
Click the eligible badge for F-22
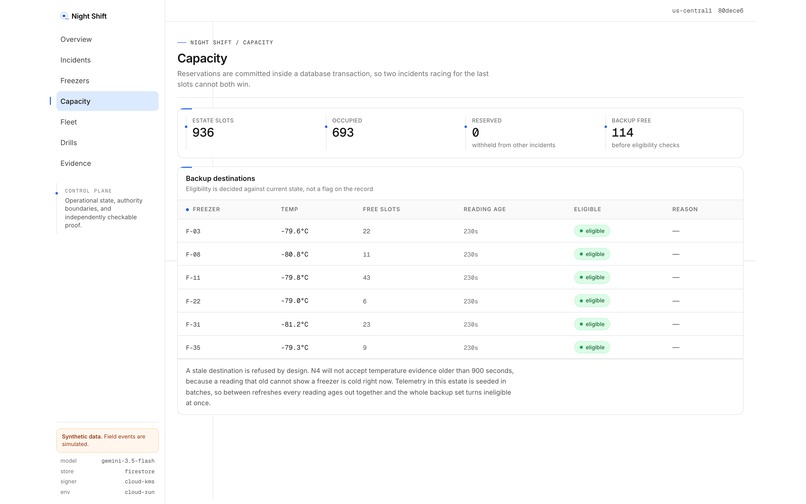(x=592, y=300)
